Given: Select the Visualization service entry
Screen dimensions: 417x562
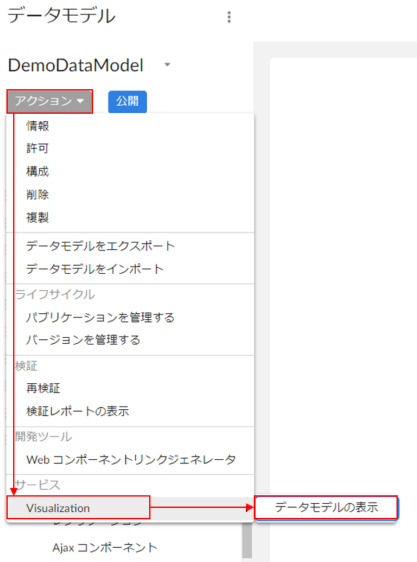Looking at the screenshot, I should [78, 508].
